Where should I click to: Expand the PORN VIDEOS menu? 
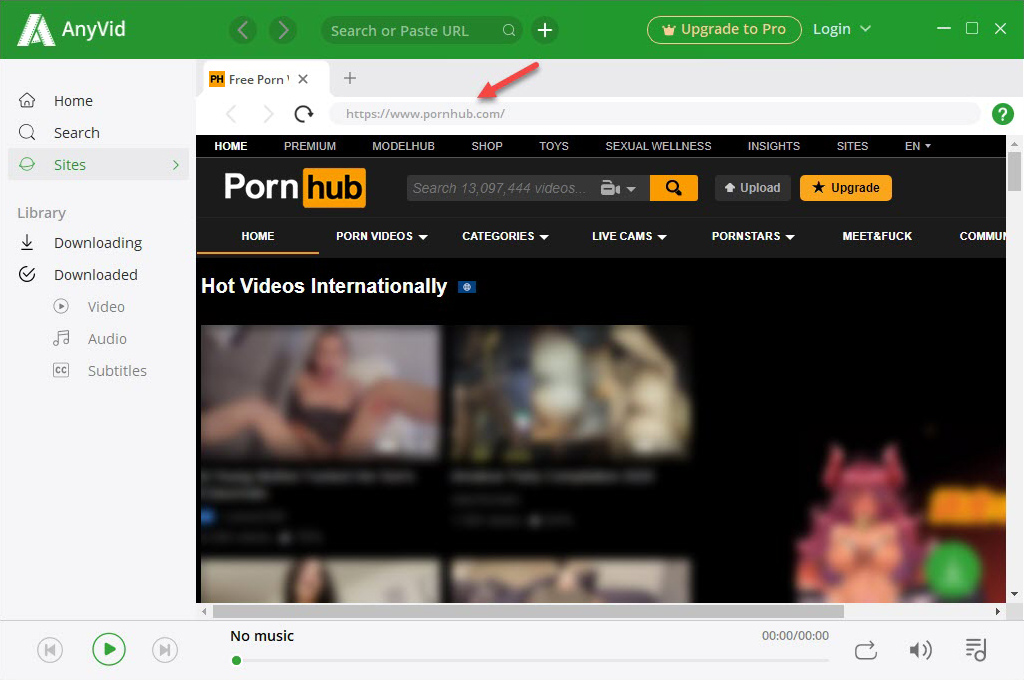pos(382,236)
